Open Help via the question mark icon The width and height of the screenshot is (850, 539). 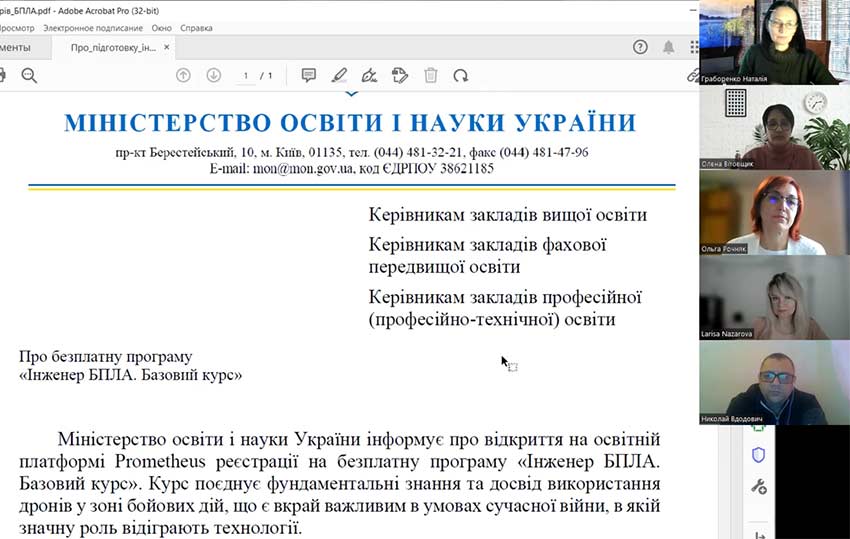pos(640,47)
